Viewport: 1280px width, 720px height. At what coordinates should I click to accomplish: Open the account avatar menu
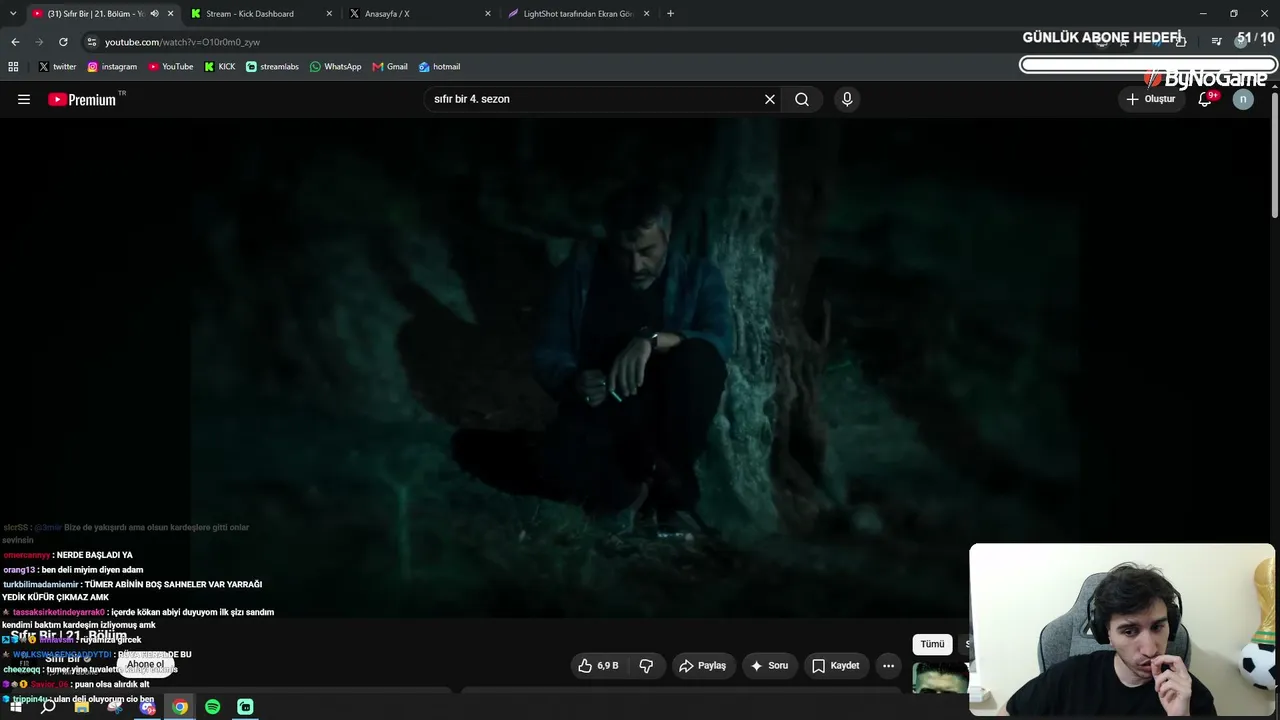[x=1243, y=99]
